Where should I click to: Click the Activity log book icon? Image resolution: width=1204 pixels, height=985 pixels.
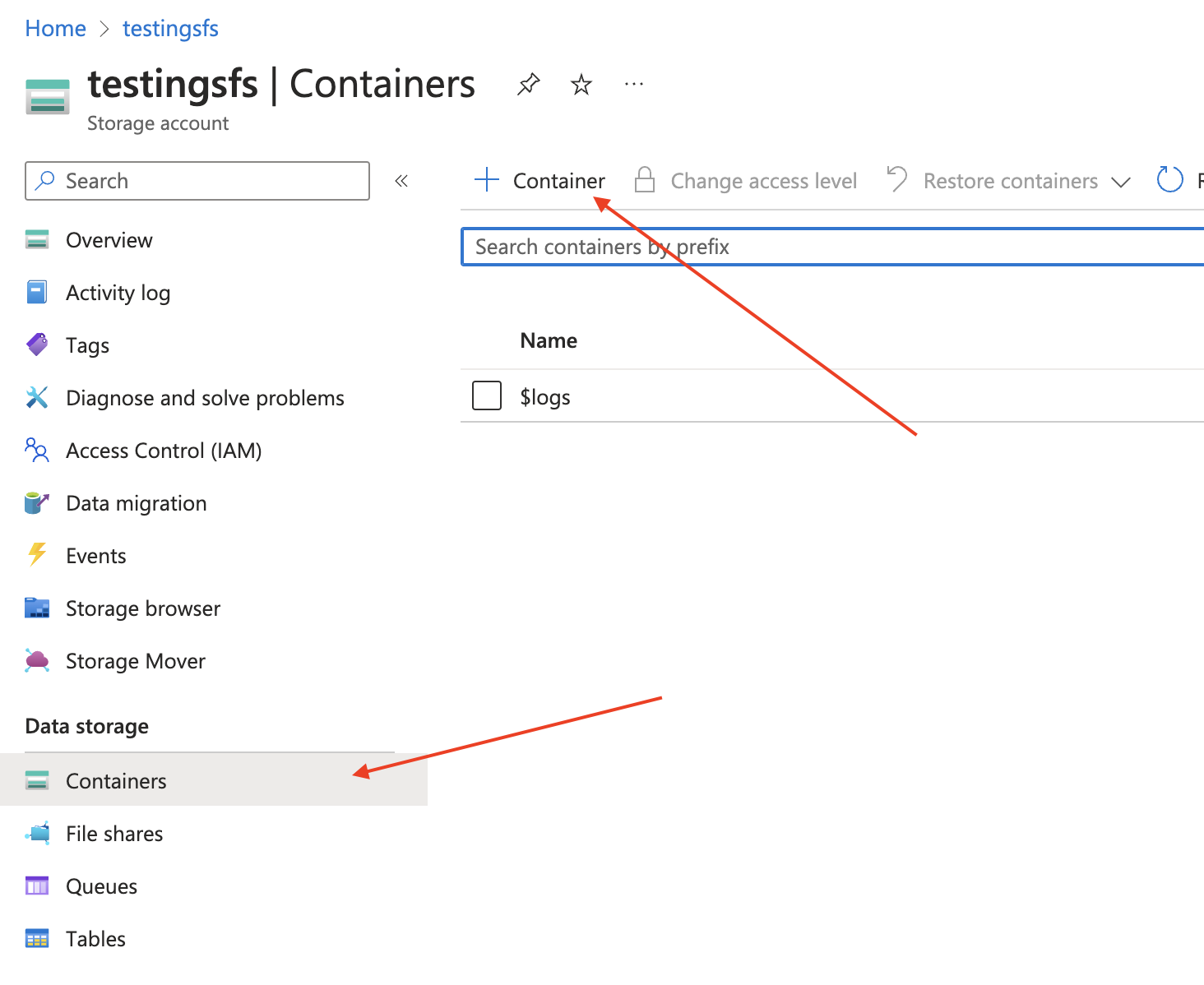tap(37, 292)
